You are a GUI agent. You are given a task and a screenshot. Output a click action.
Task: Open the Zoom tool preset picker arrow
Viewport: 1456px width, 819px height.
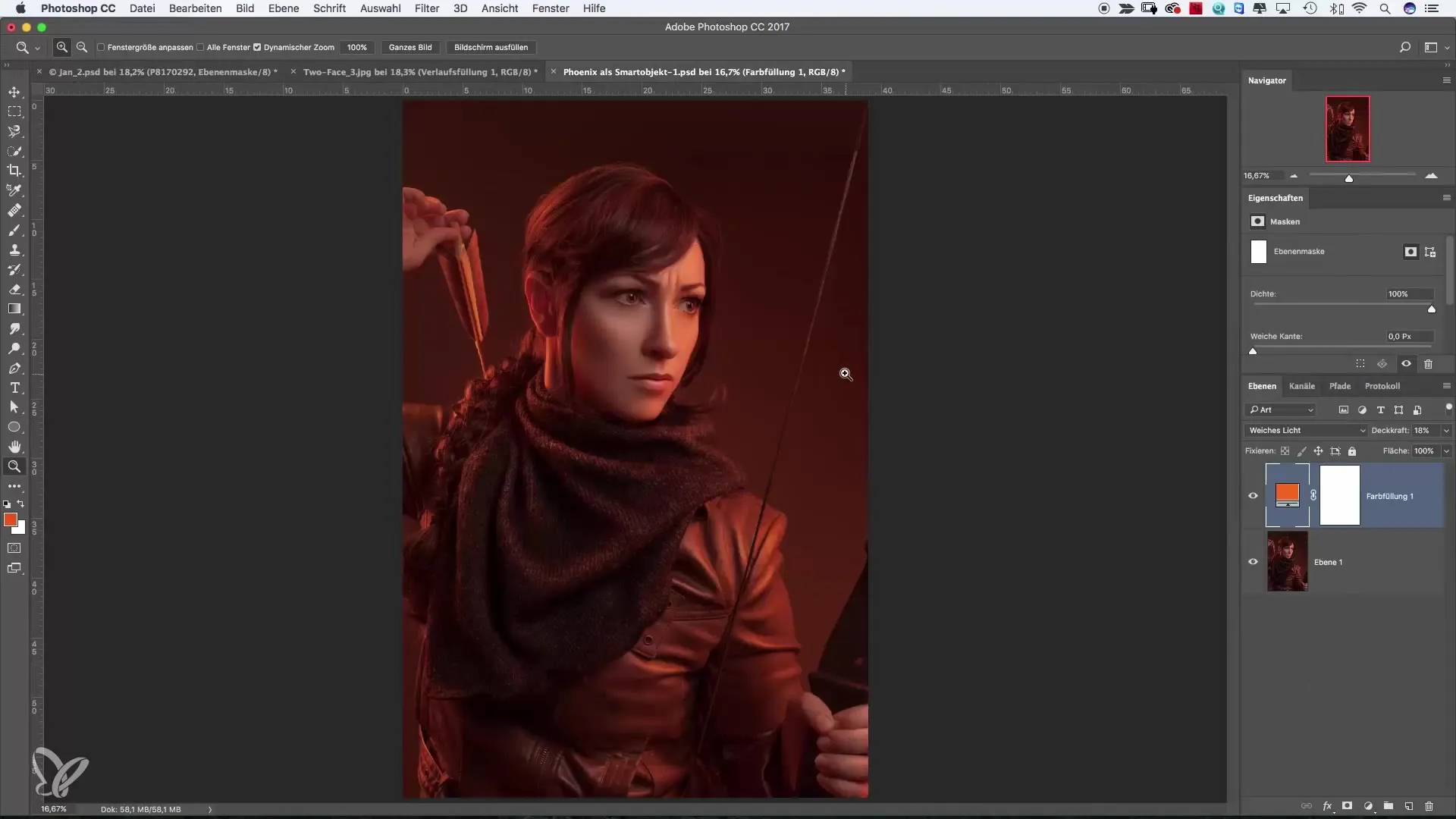pos(37,48)
